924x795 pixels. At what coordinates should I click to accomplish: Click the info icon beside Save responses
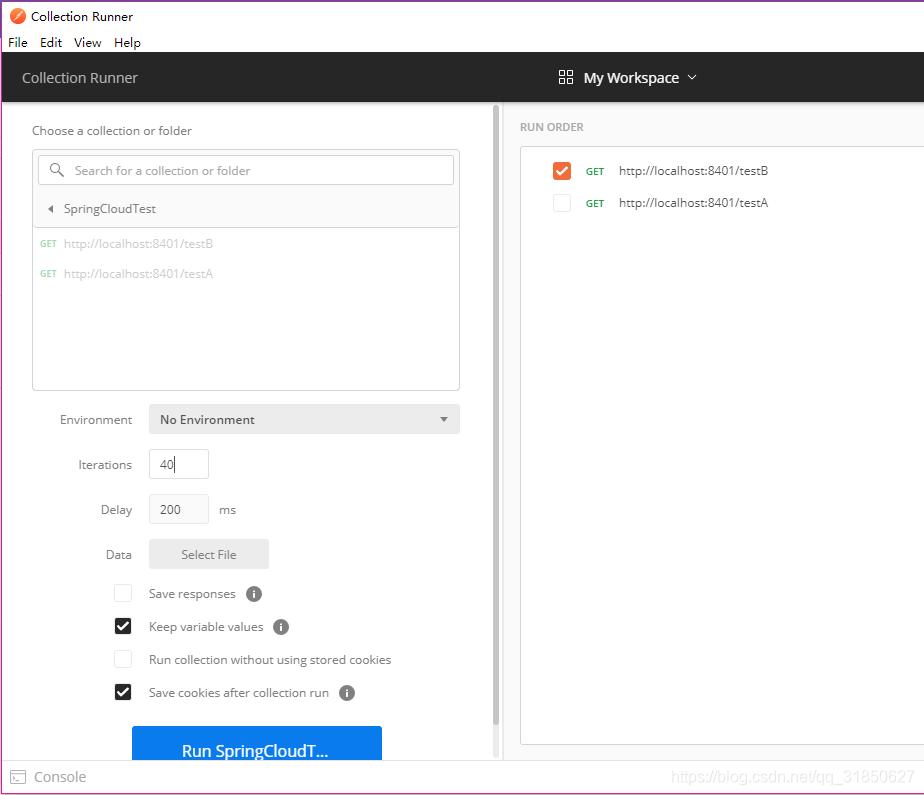254,594
